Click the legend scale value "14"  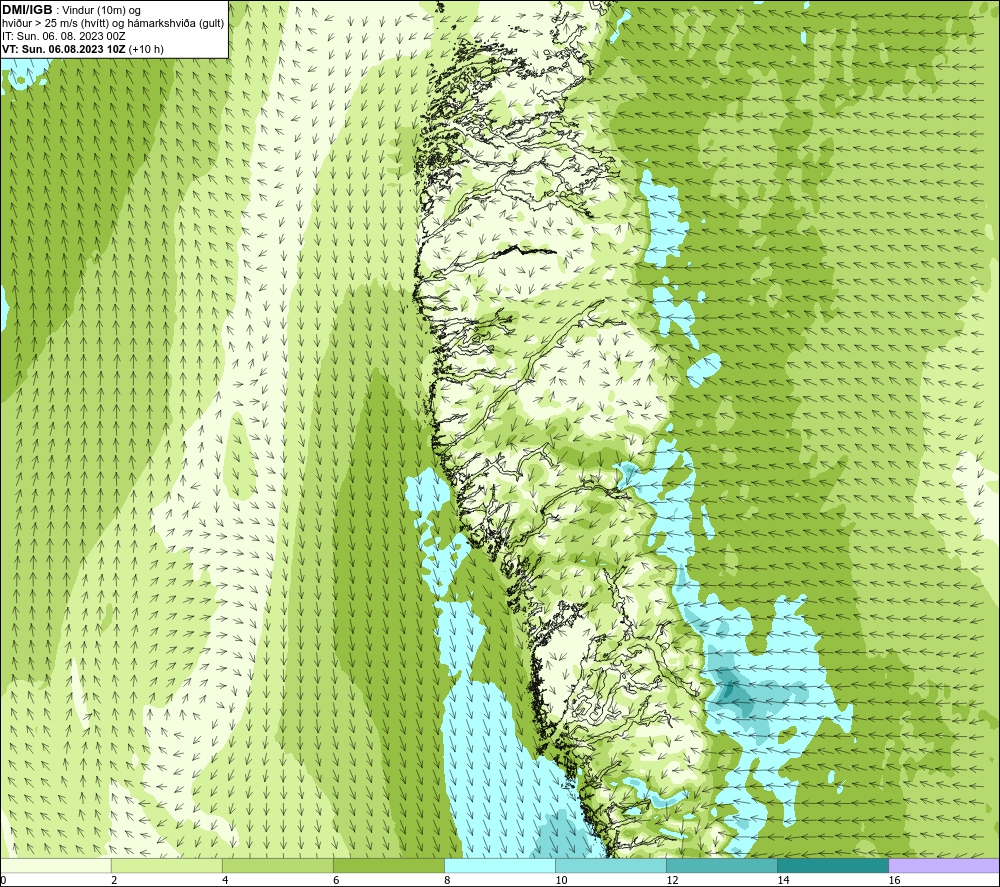[783, 880]
